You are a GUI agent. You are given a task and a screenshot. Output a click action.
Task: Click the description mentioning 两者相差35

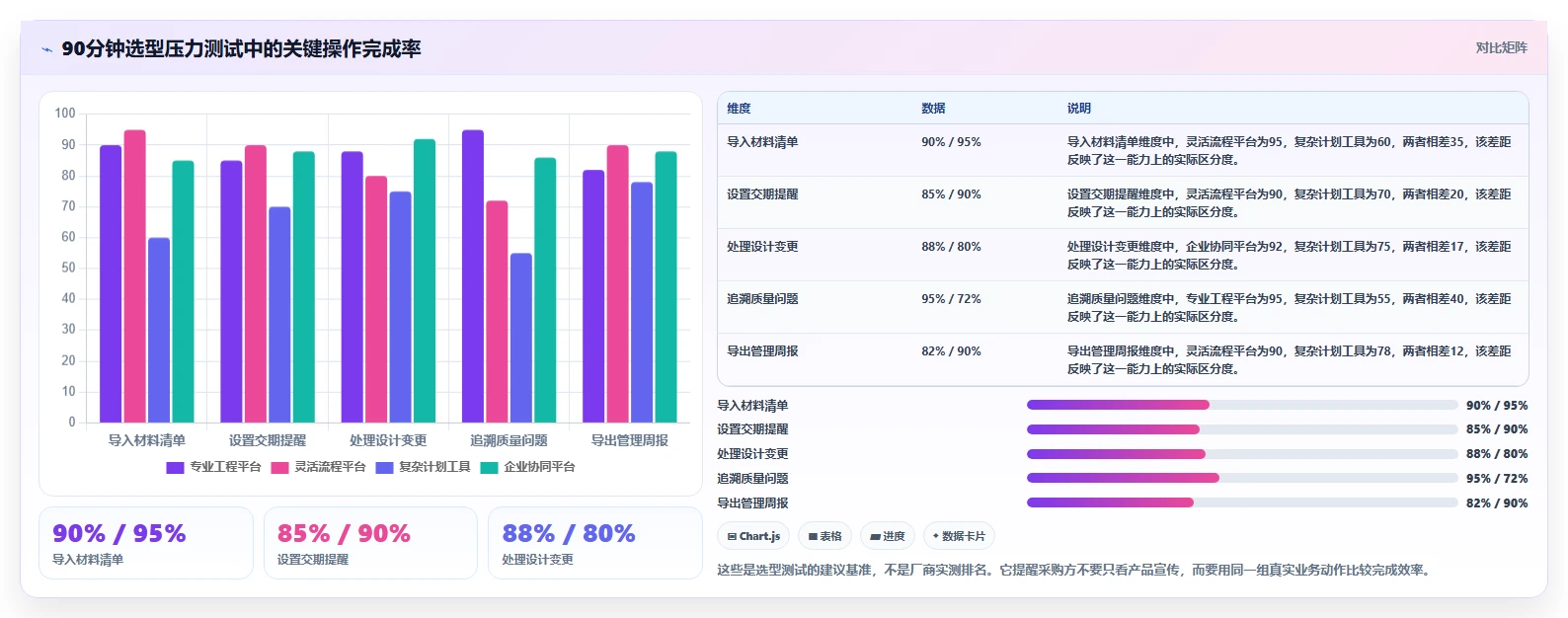coord(1289,150)
